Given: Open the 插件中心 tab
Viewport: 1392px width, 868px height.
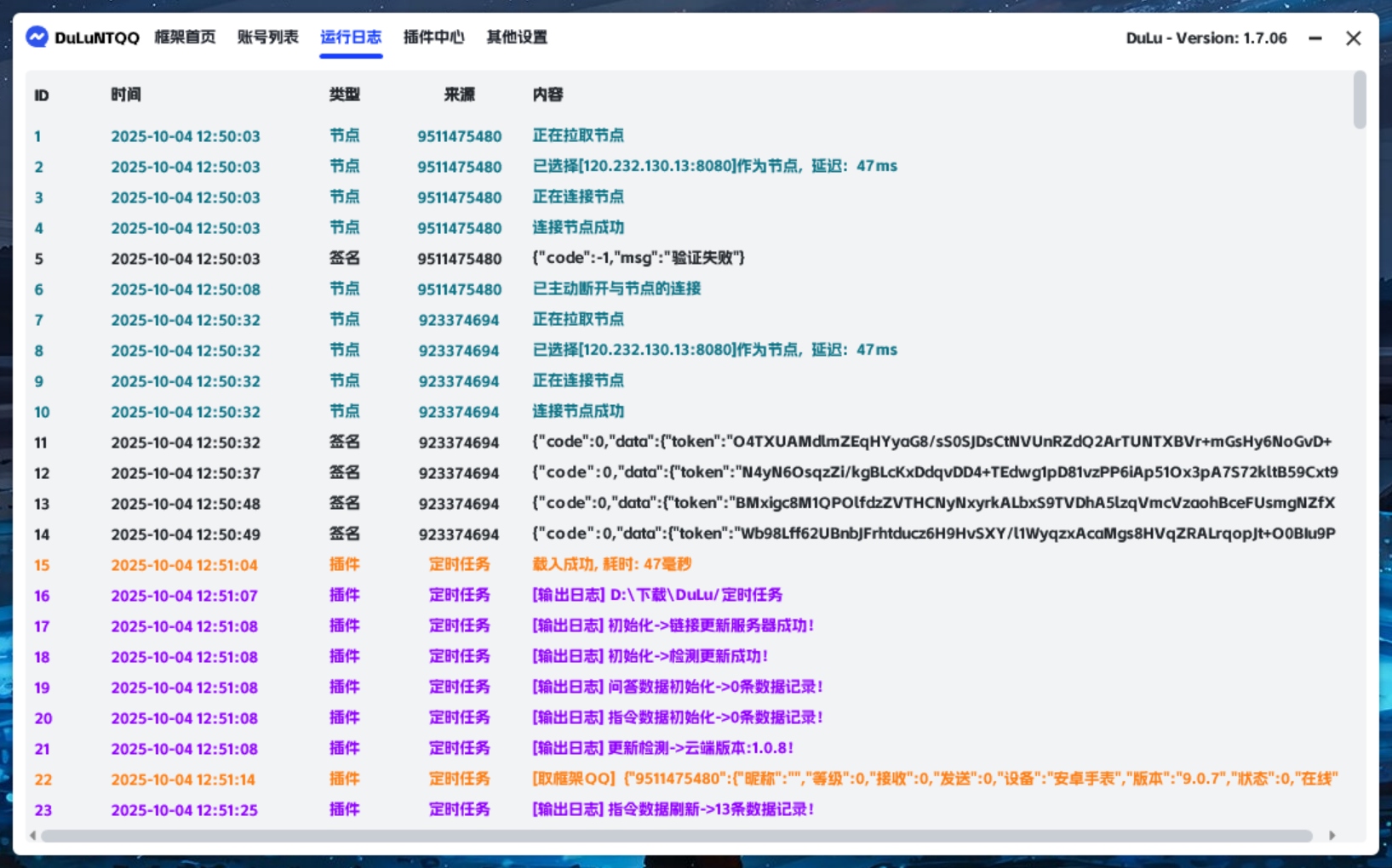Looking at the screenshot, I should coord(433,37).
